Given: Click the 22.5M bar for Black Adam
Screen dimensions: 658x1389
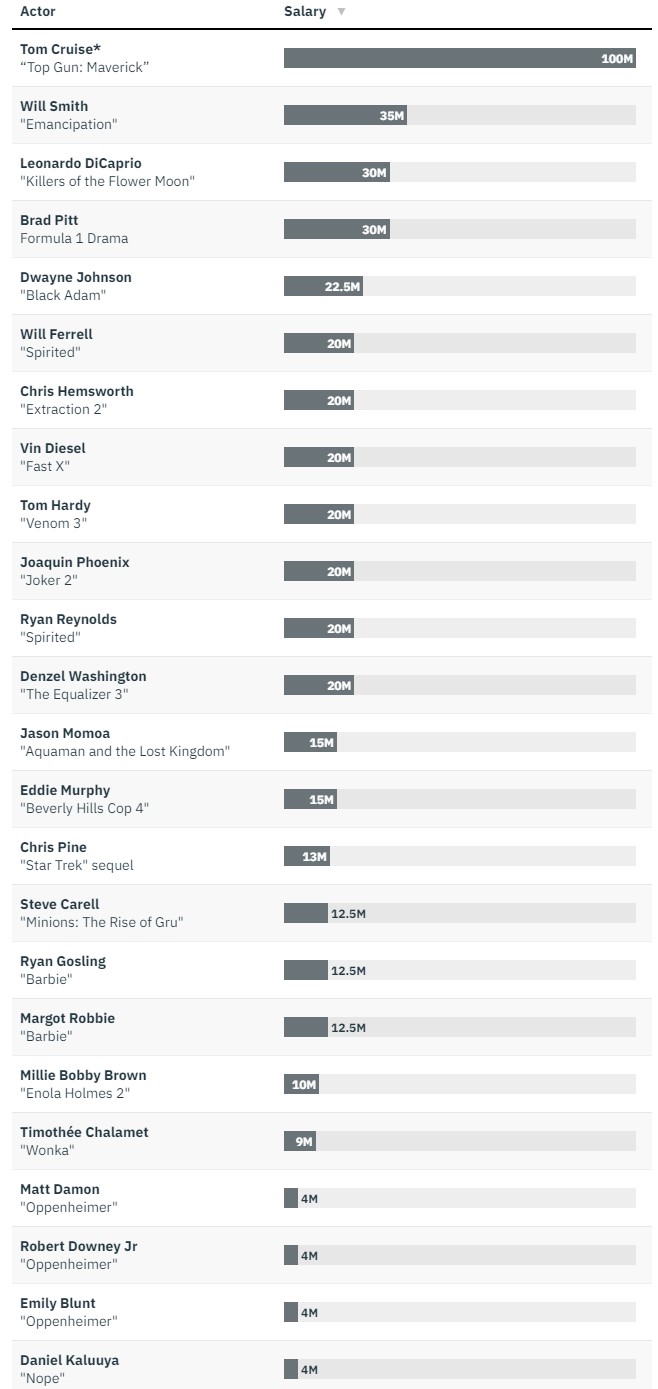Looking at the screenshot, I should click(x=322, y=286).
